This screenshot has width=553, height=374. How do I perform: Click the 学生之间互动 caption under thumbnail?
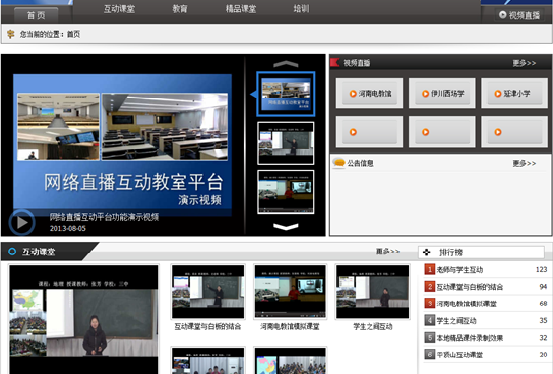coord(373,327)
